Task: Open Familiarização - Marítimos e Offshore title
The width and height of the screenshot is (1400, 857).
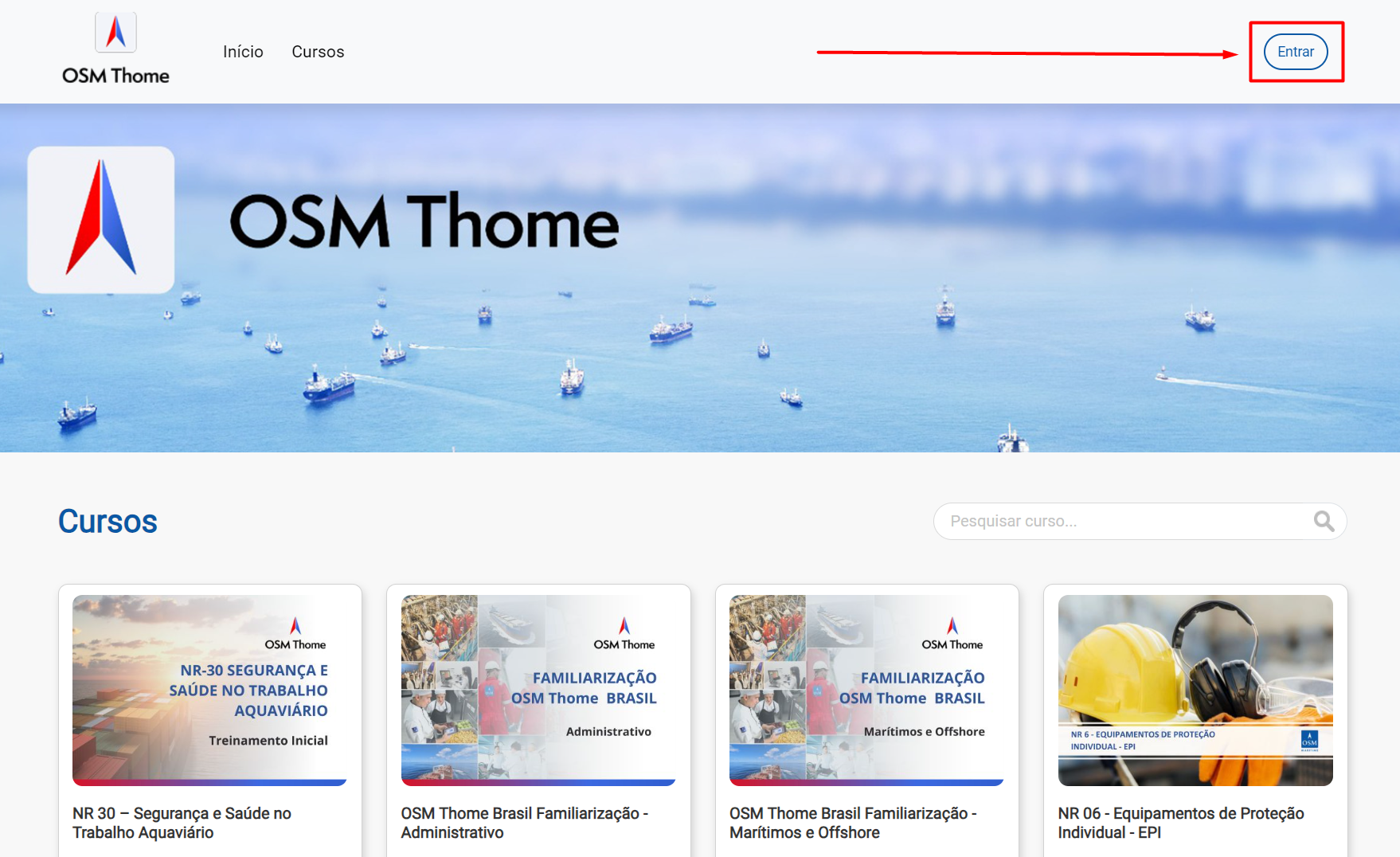Action: (x=853, y=823)
